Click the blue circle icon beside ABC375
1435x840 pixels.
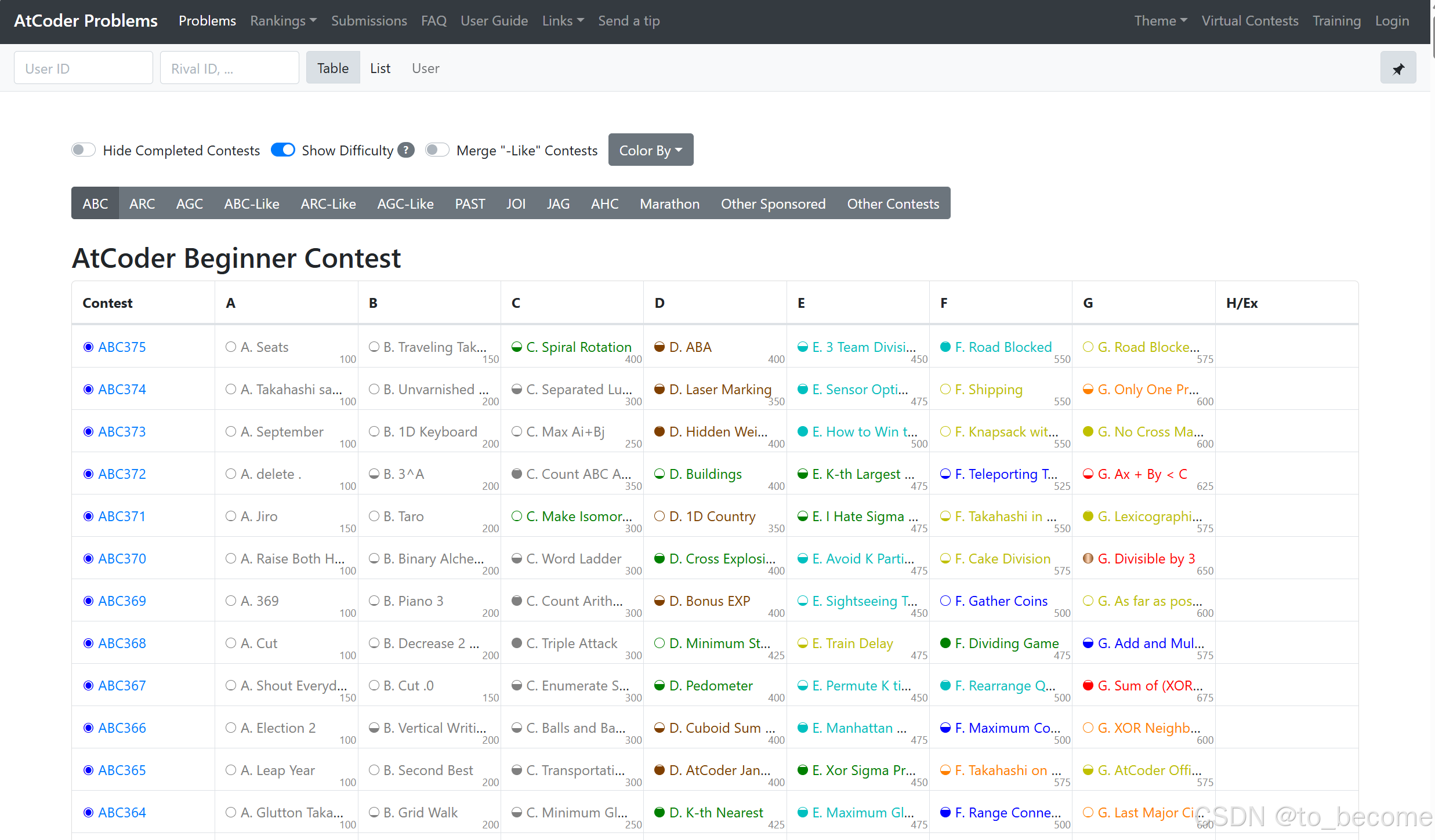[88, 347]
